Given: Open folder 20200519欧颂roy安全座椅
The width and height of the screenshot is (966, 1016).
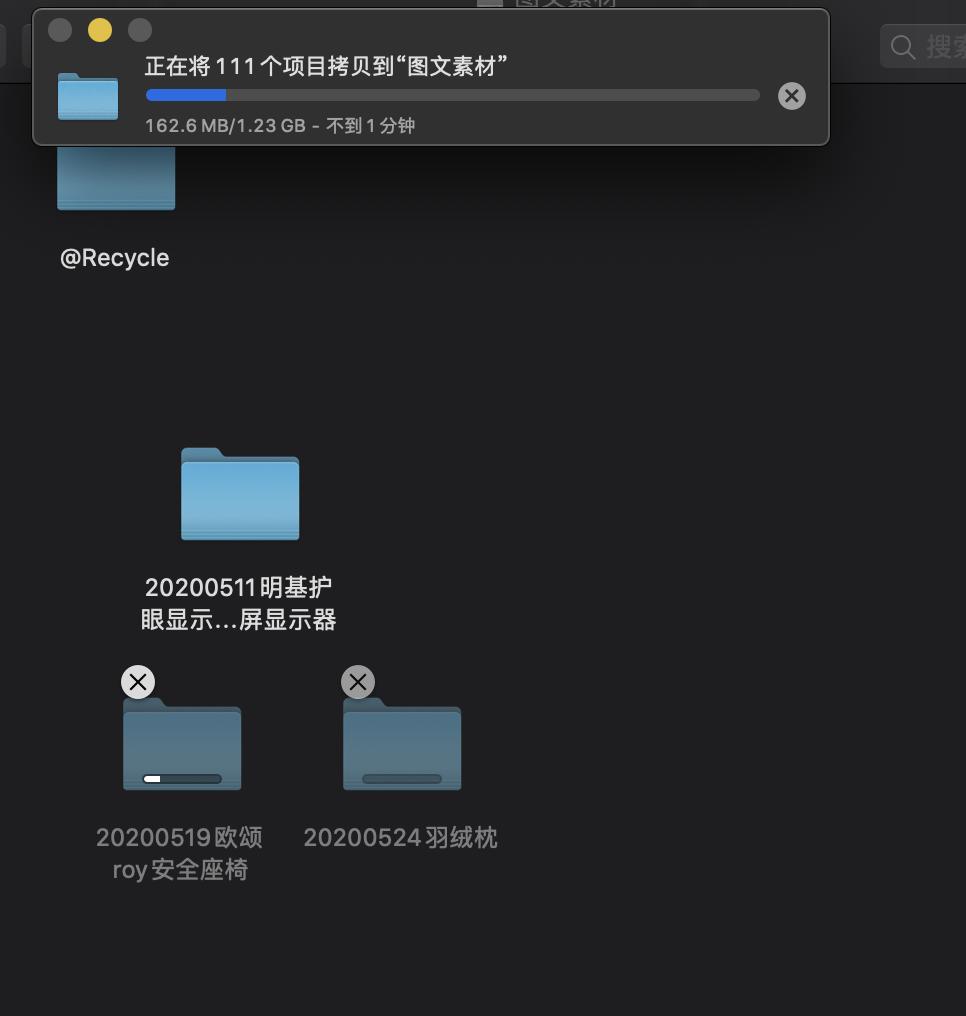Looking at the screenshot, I should pos(181,746).
